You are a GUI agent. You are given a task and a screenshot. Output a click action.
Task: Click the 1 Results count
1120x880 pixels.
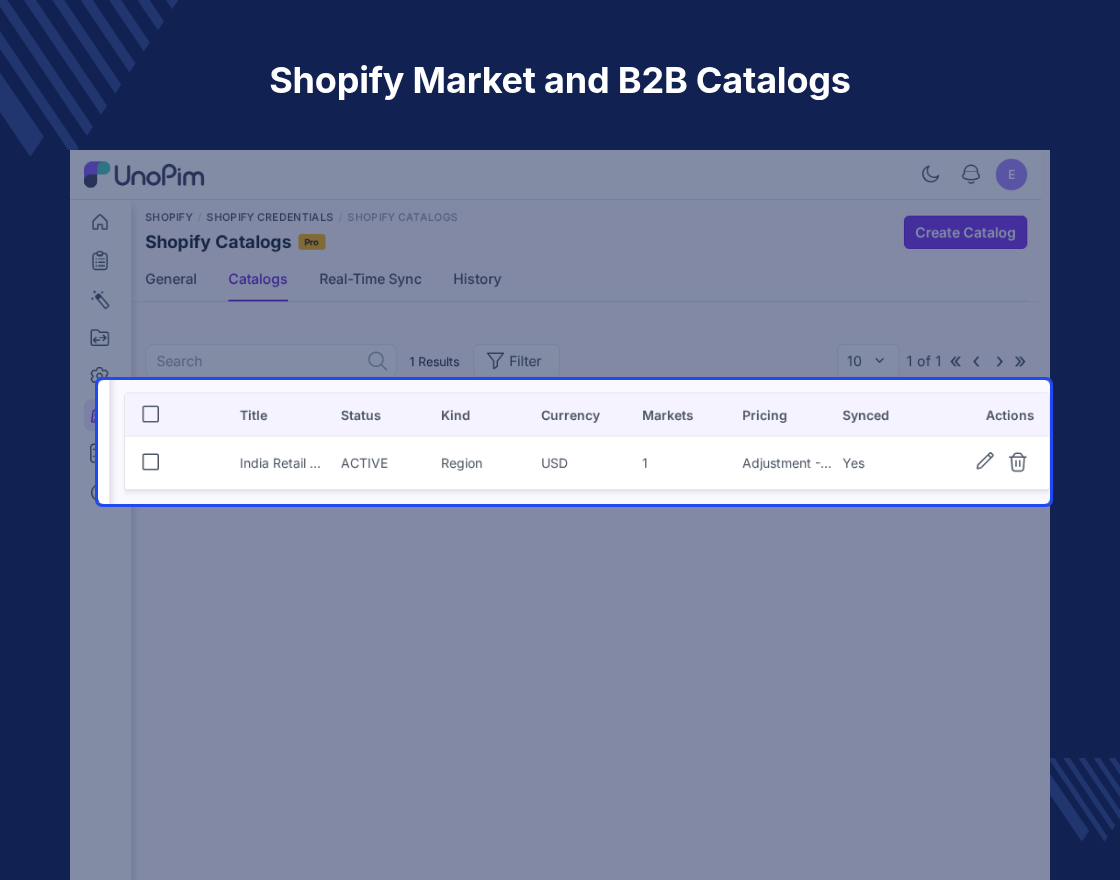point(434,362)
